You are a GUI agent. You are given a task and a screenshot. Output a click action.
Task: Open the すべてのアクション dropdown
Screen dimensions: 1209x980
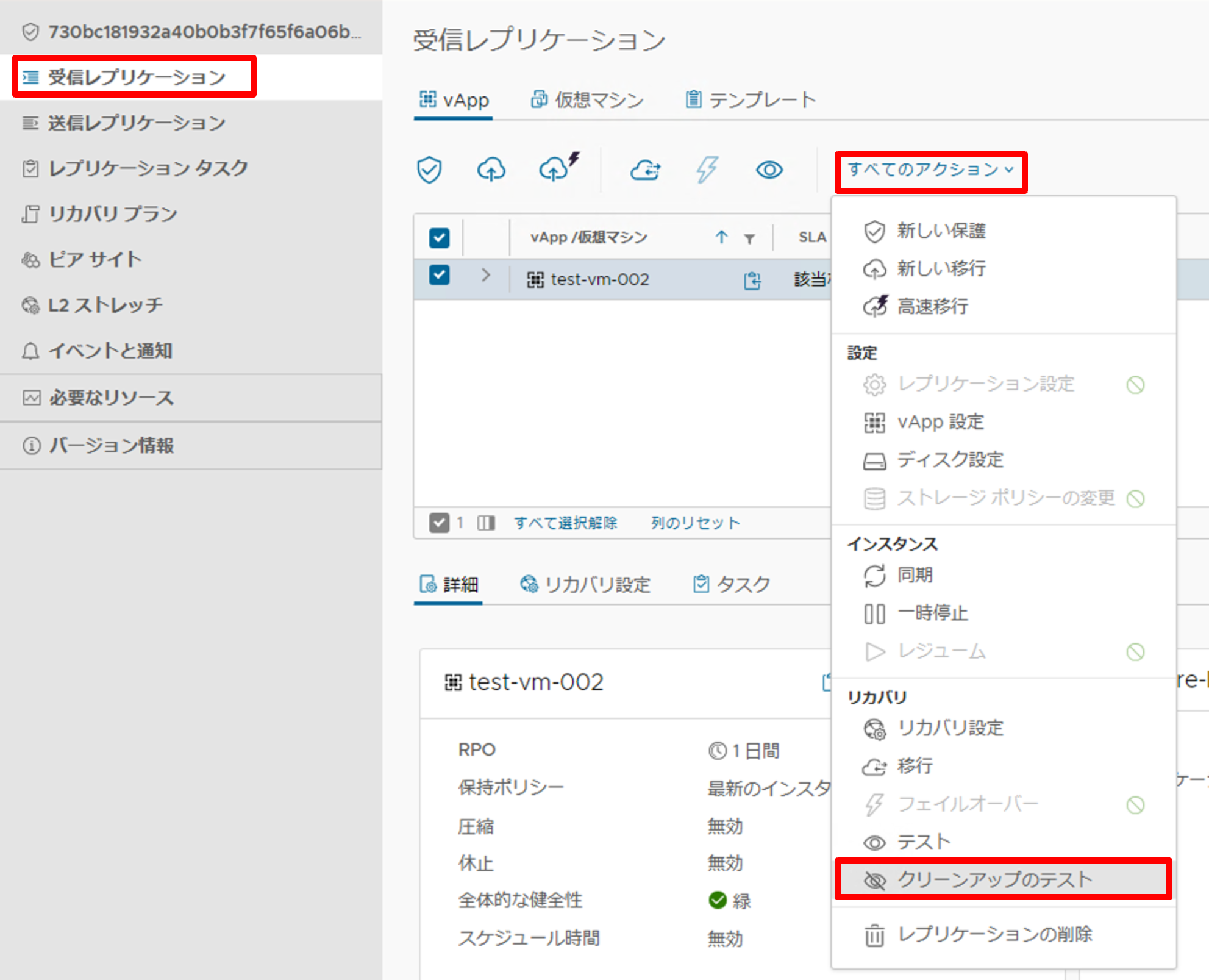[x=930, y=171]
